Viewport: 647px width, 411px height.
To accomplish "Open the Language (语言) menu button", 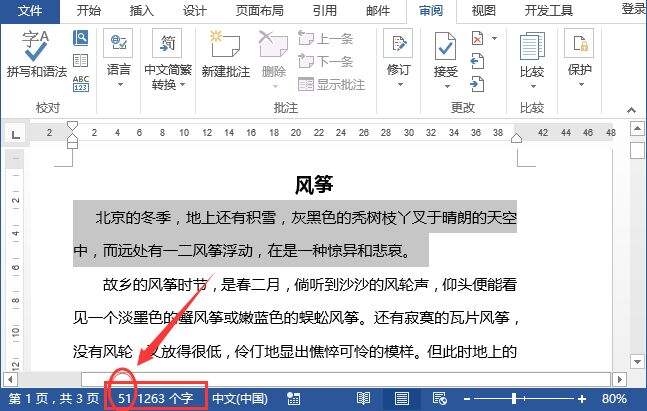I will point(118,58).
